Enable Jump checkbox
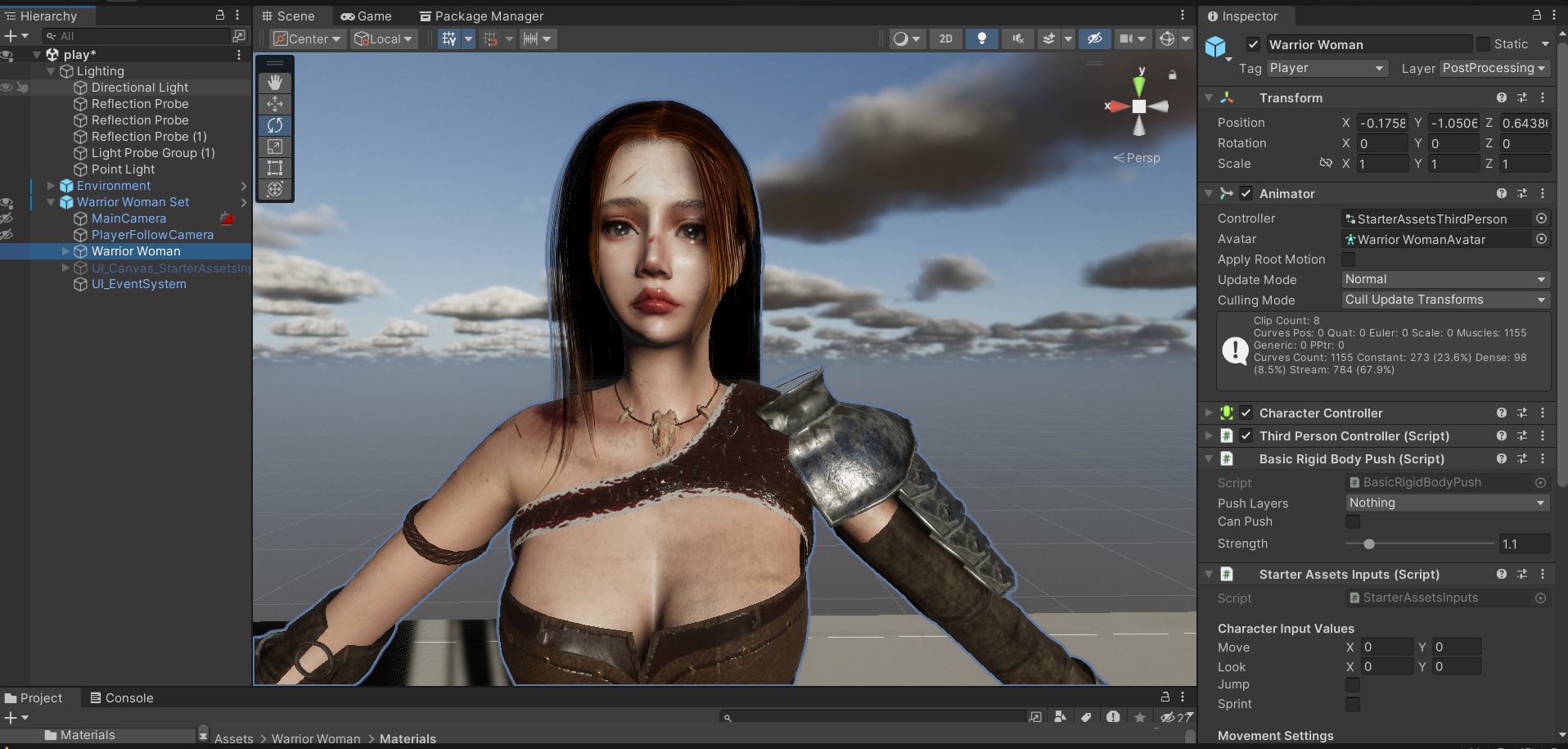Screen dimensions: 1568x749 [x=1353, y=684]
